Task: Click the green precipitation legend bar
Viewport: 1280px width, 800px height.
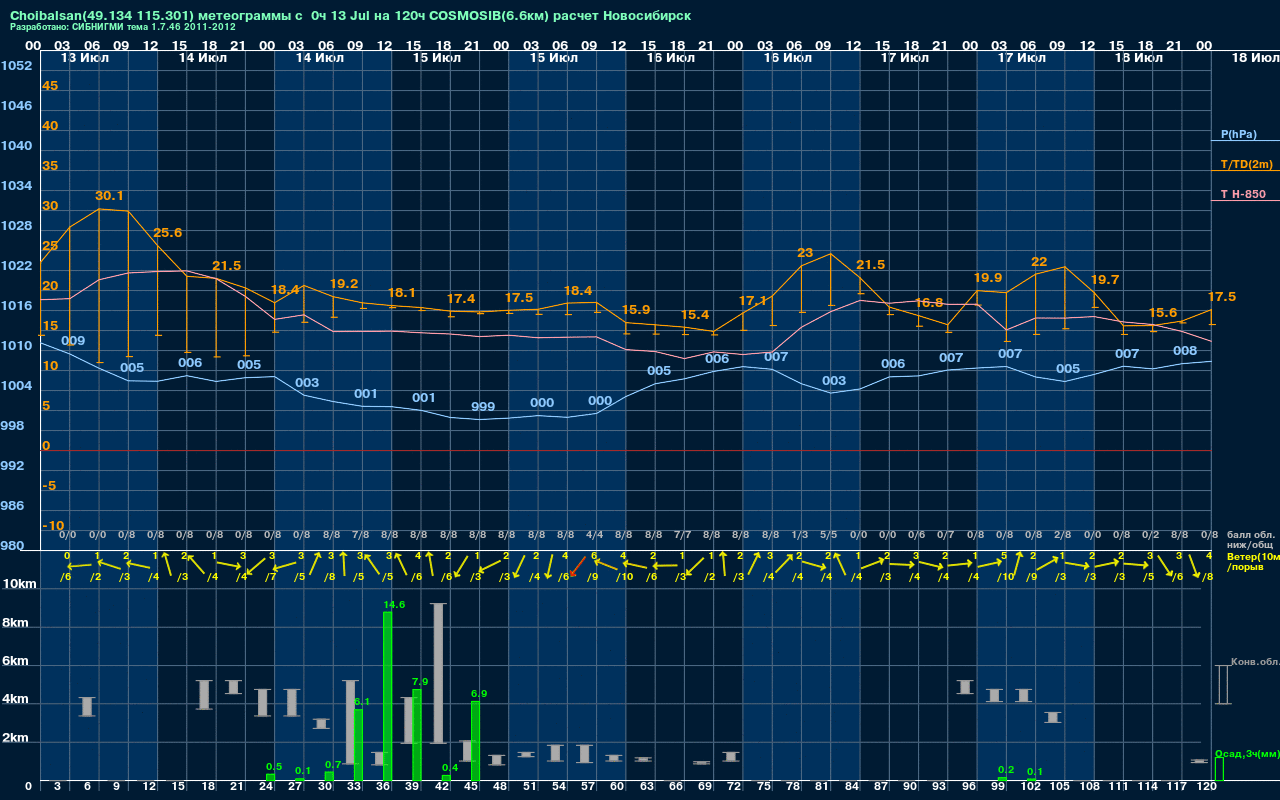Action: (x=1218, y=769)
